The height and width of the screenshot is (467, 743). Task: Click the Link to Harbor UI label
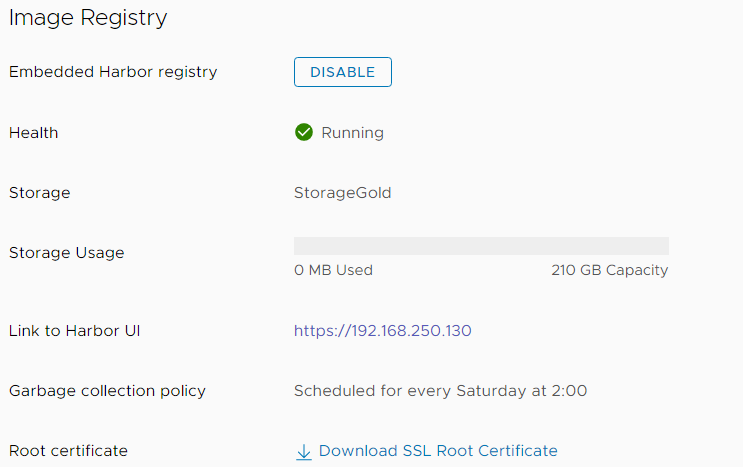pyautogui.click(x=74, y=331)
